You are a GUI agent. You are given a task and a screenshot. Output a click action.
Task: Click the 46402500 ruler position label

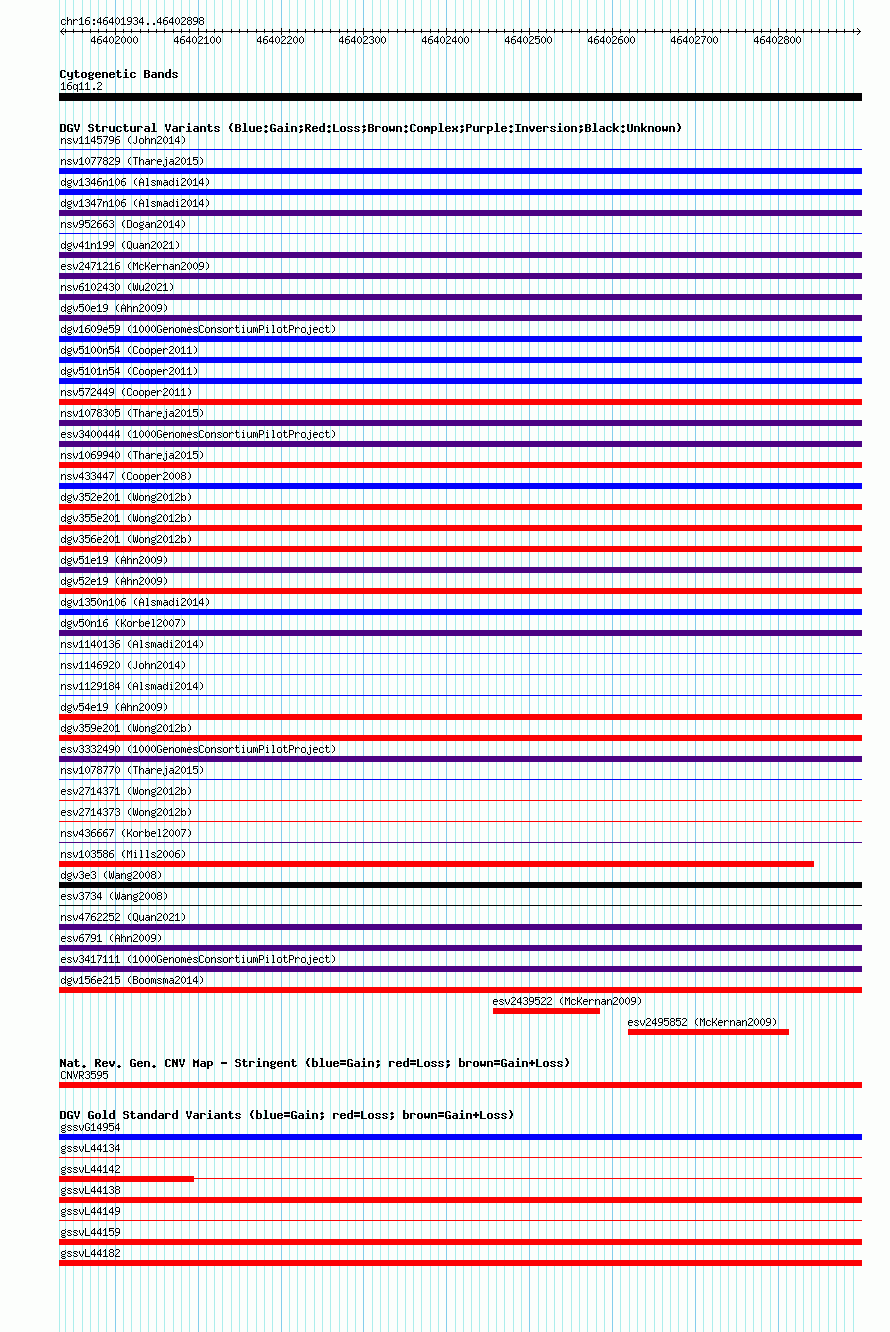pos(528,40)
